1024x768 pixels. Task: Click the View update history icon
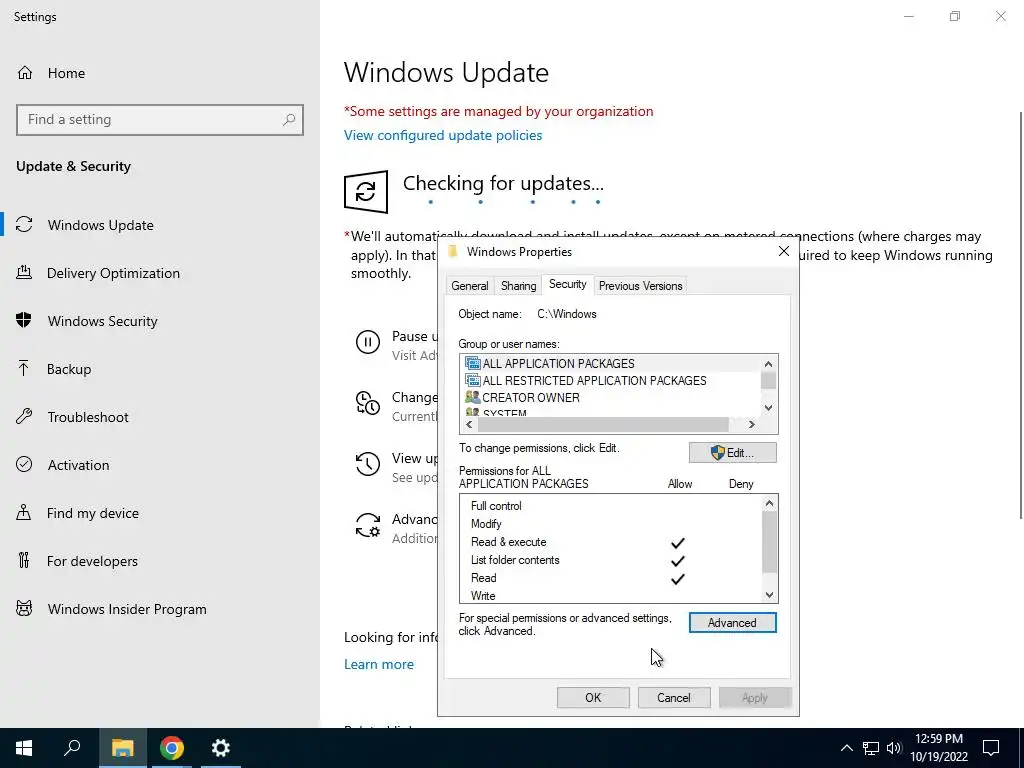pyautogui.click(x=368, y=464)
